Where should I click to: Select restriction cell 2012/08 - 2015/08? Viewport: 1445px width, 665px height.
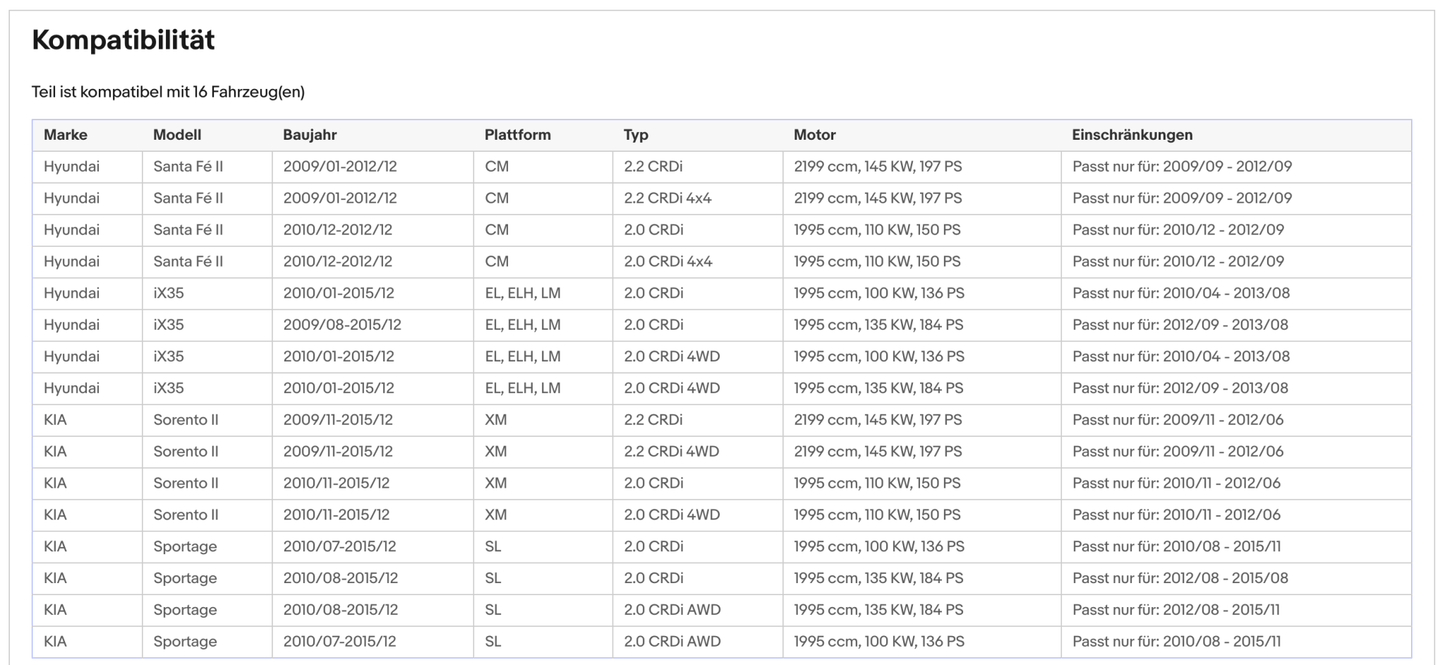(1180, 578)
